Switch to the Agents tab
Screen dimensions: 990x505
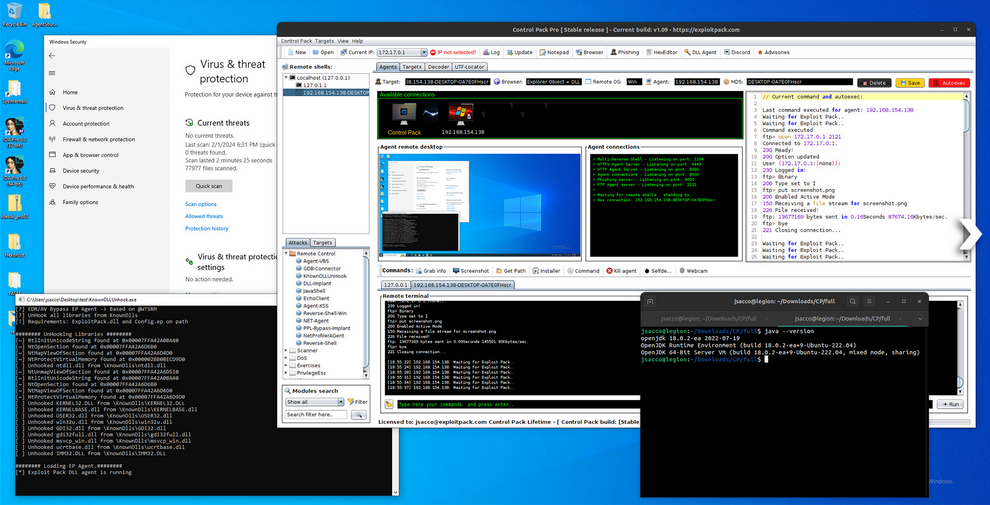tap(388, 66)
